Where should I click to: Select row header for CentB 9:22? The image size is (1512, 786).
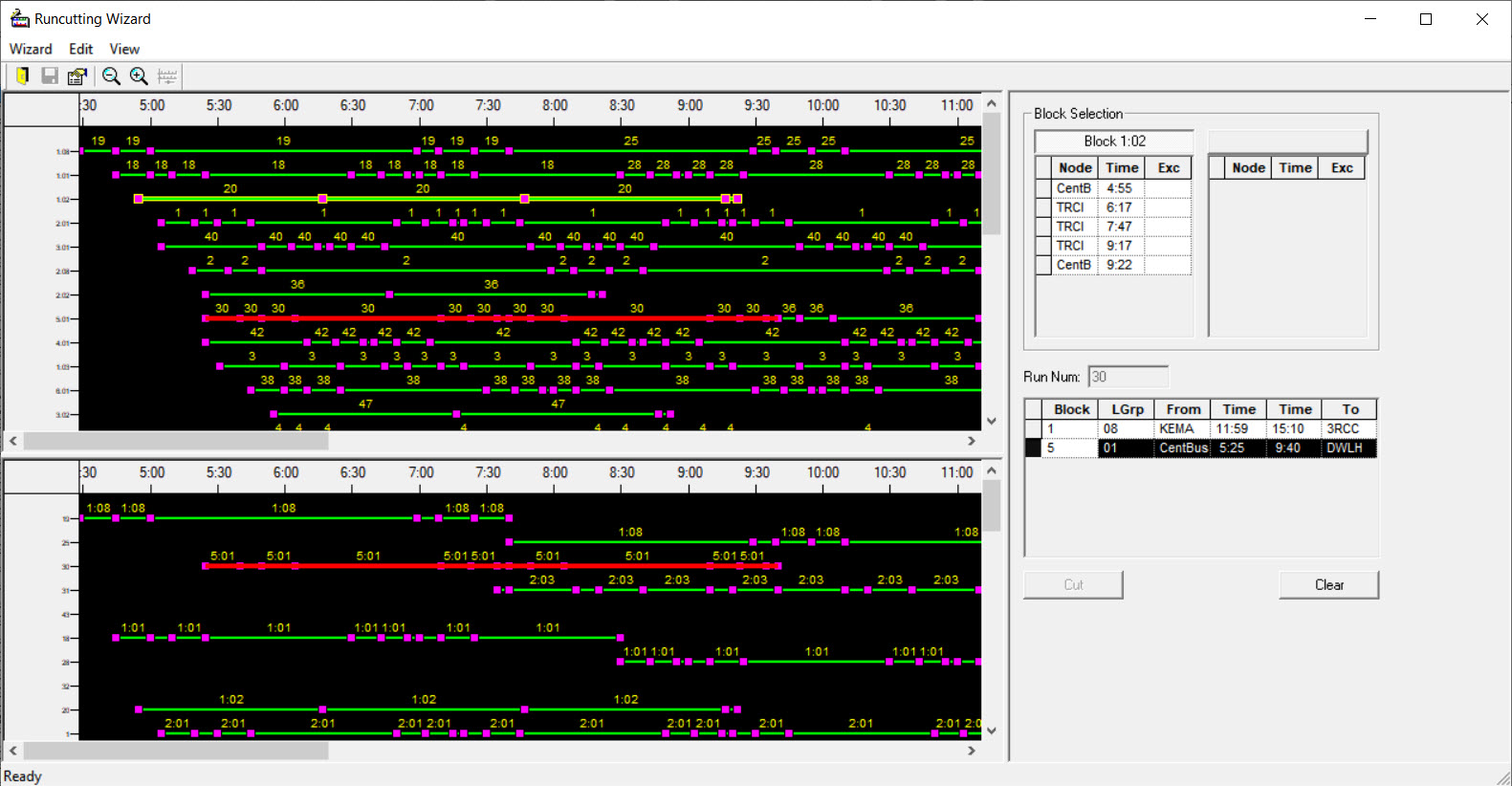[1043, 265]
